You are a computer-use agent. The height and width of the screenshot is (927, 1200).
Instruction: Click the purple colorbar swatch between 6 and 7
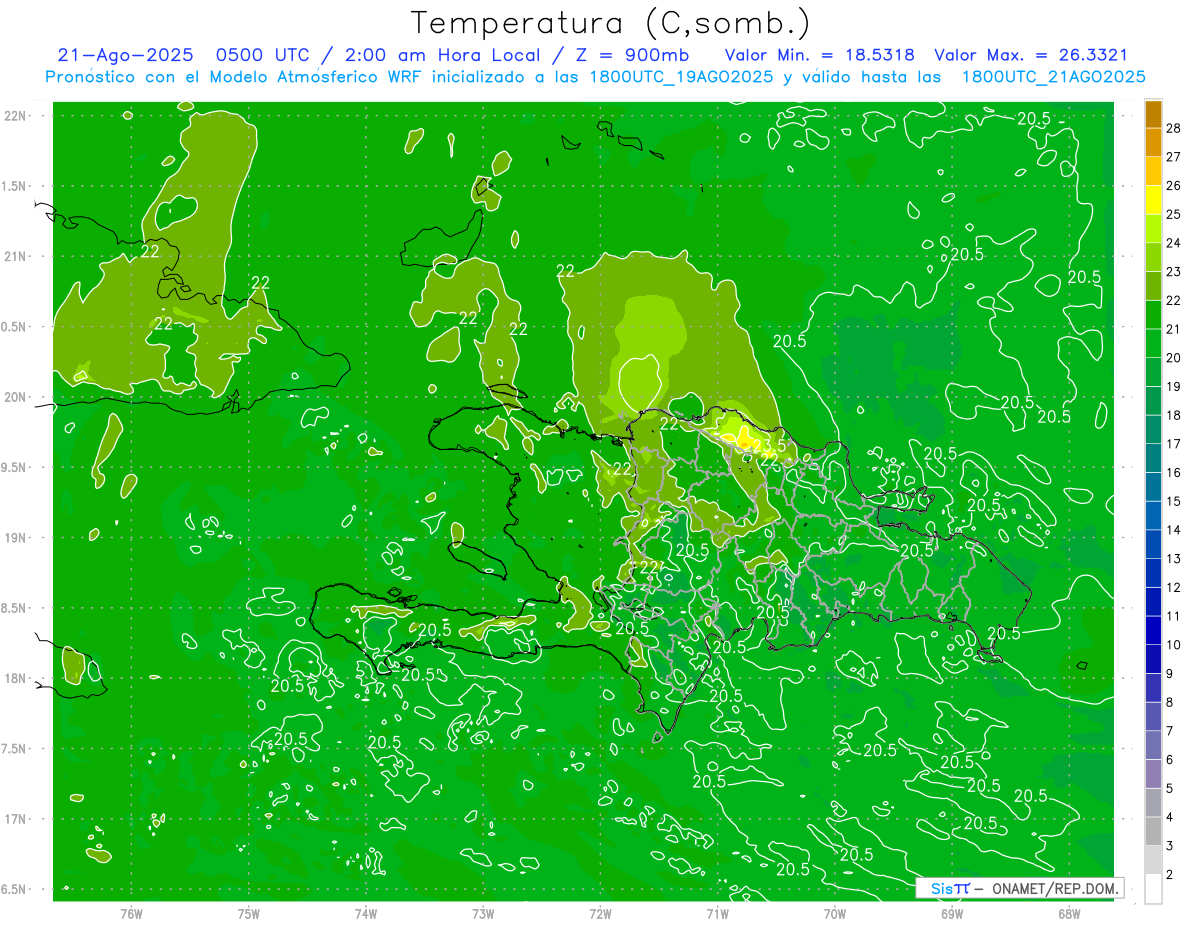[1153, 746]
